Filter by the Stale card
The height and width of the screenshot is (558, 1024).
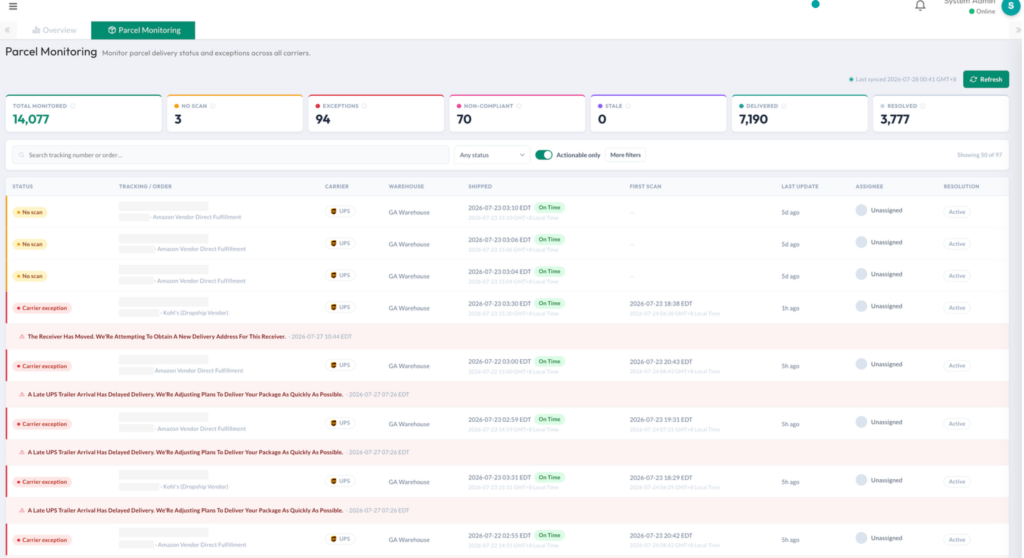click(x=658, y=114)
